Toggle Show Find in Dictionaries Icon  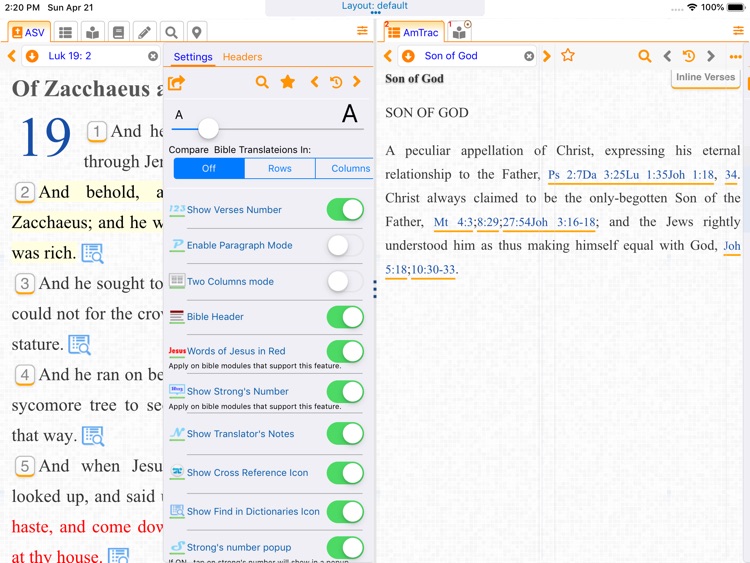click(345, 511)
